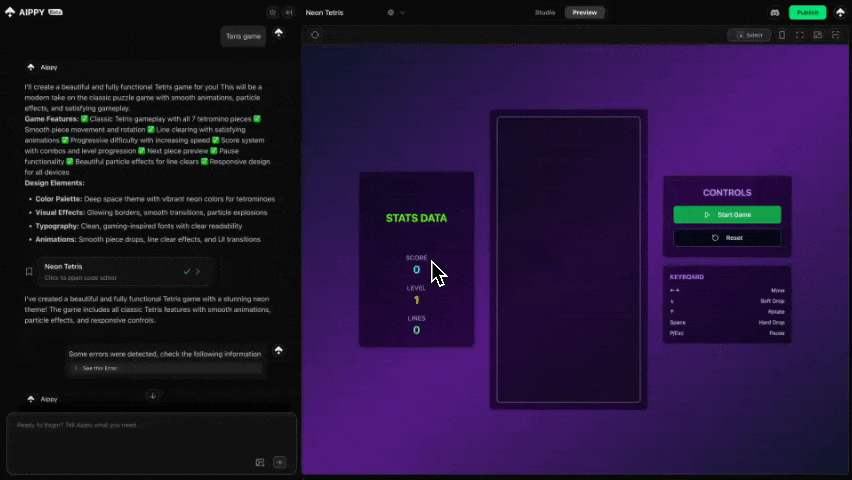
Task: Click the Aippy avatar above first response
Action: [x=31, y=67]
